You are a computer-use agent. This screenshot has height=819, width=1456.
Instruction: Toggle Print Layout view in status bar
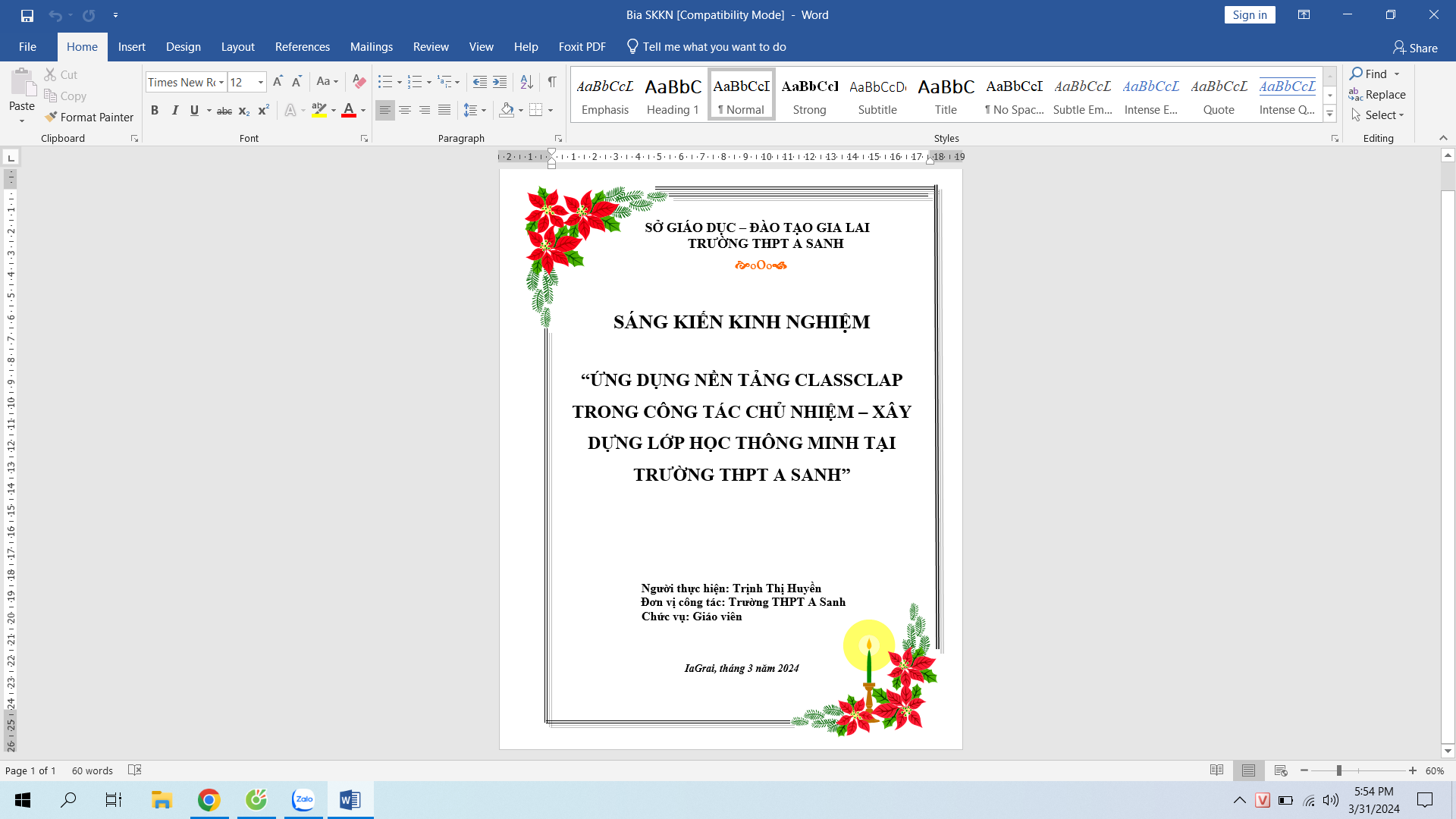click(1249, 770)
